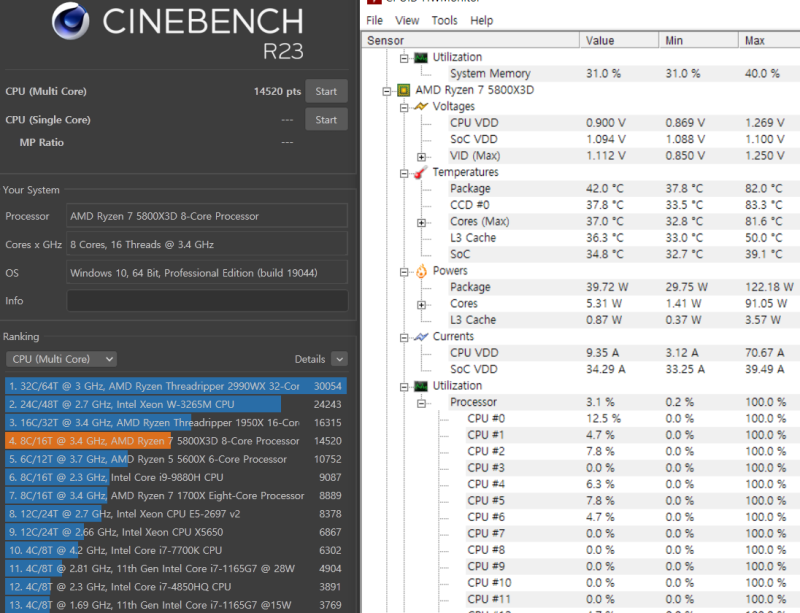This screenshot has height=613, width=800.
Task: Open the CPU (Multi Core) ranking dropdown
Action: point(61,358)
